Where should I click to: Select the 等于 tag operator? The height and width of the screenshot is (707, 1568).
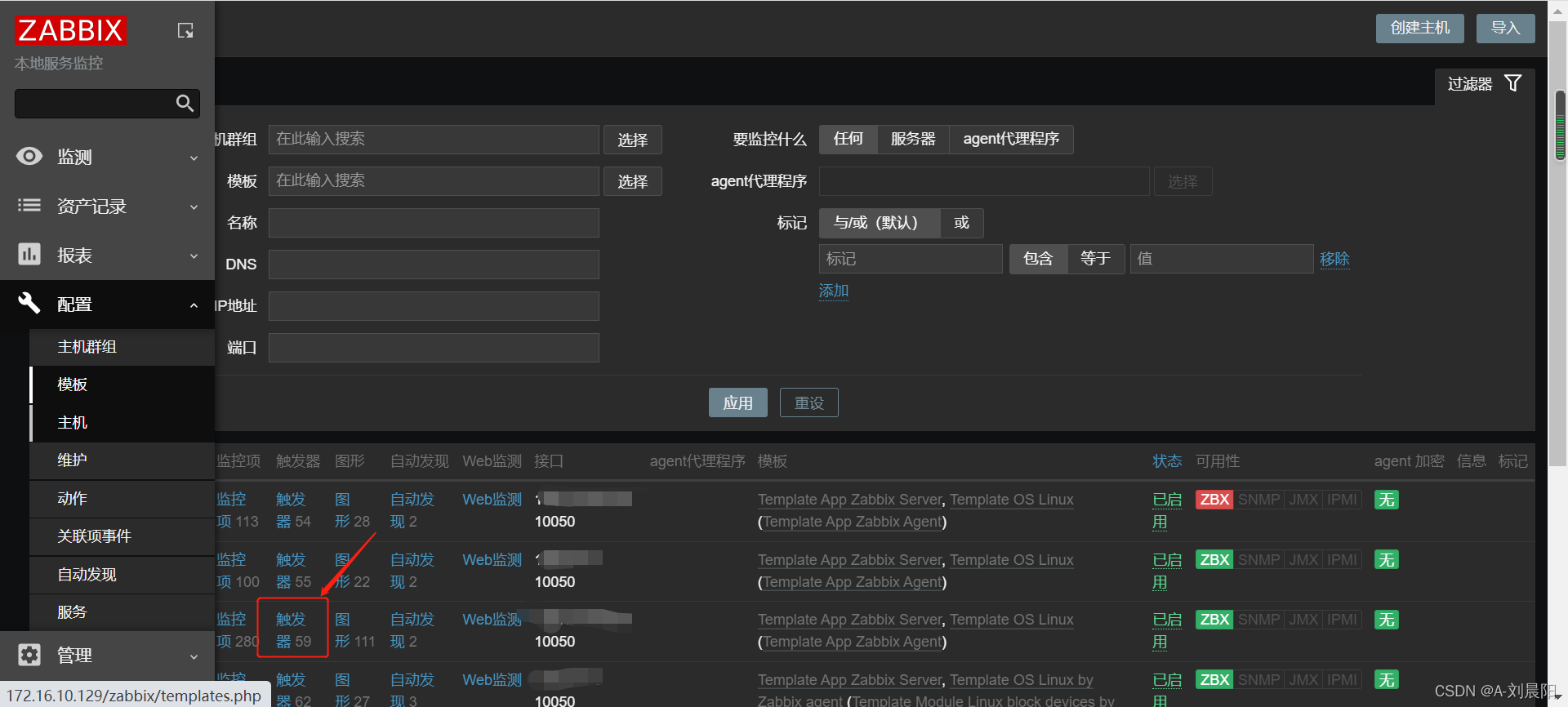point(1095,259)
